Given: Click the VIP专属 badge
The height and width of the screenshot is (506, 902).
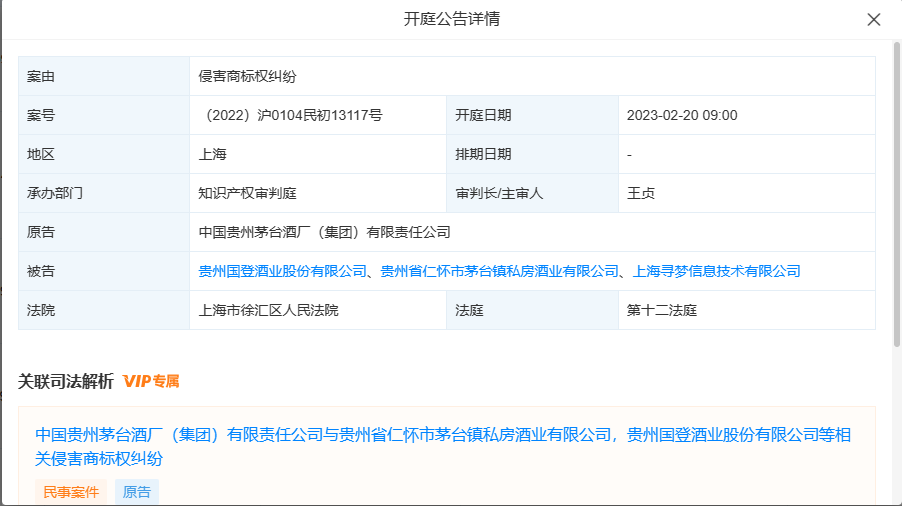Looking at the screenshot, I should pyautogui.click(x=151, y=381).
